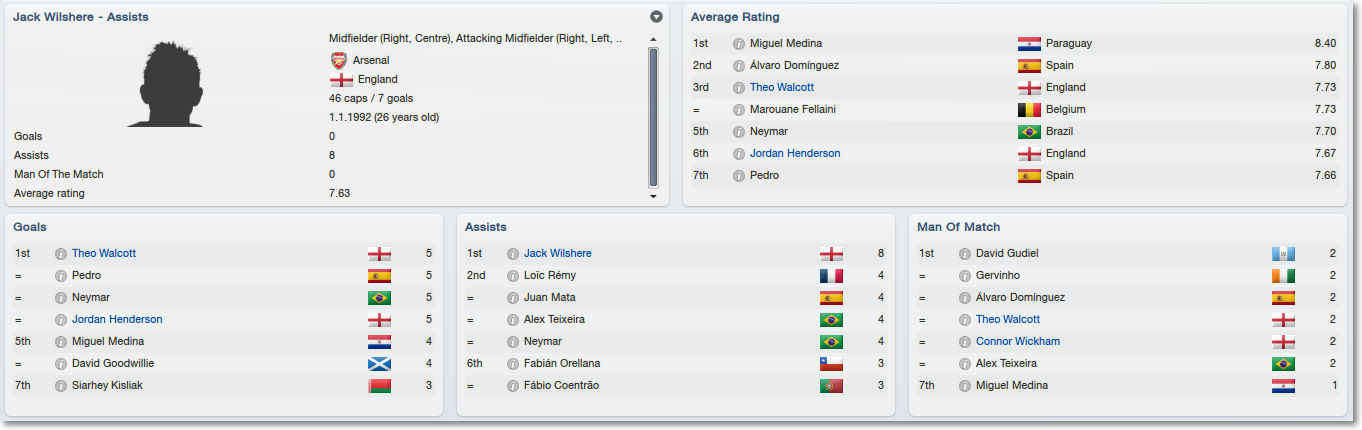The width and height of the screenshot is (1362, 430).
Task: Click scrollbar down arrow in player panel
Action: 653,197
